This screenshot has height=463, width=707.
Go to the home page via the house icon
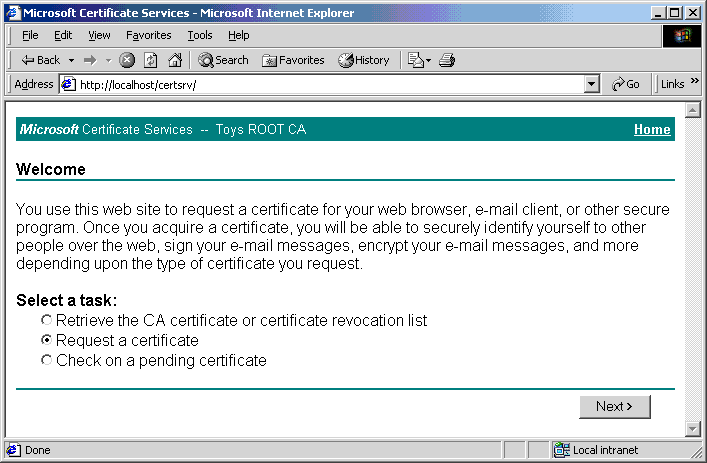click(x=175, y=60)
